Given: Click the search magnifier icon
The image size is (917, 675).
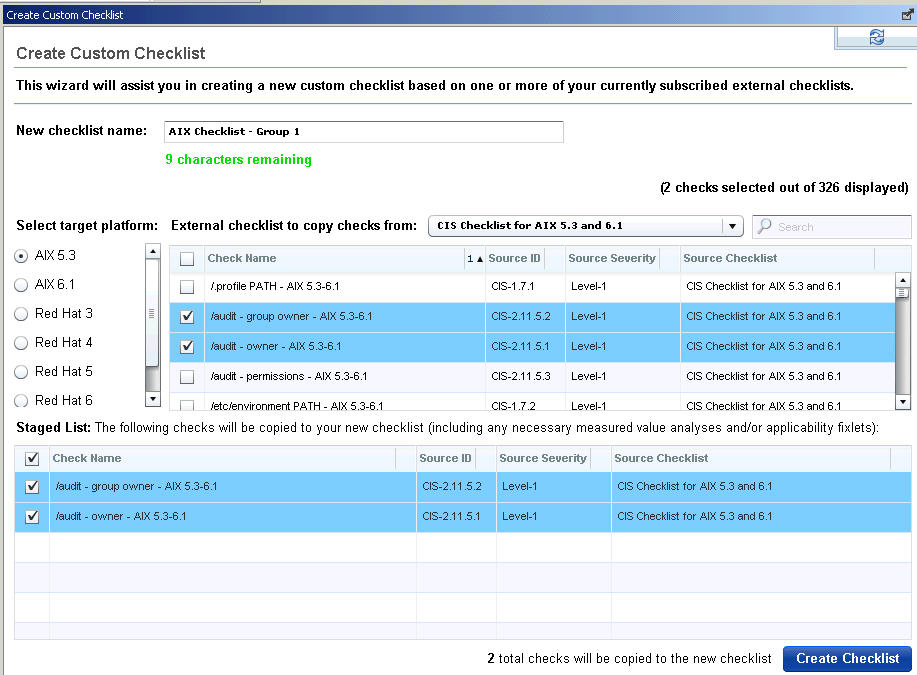Looking at the screenshot, I should (x=764, y=226).
